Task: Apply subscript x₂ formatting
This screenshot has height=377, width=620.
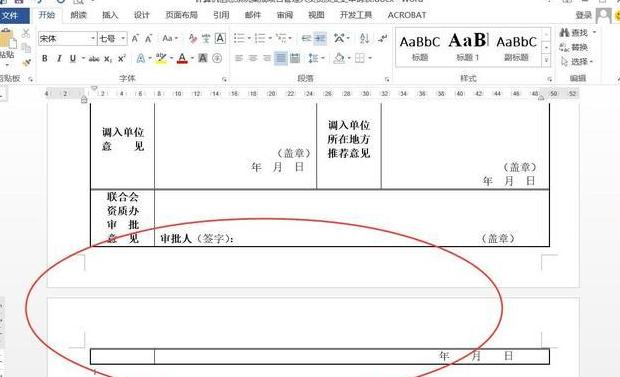Action: (x=108, y=59)
